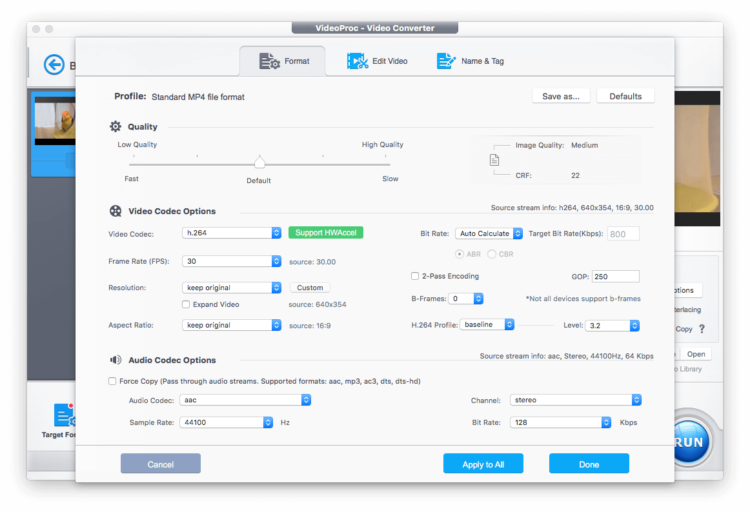The image size is (750, 512).
Task: Select the ABR radio button
Action: [459, 254]
